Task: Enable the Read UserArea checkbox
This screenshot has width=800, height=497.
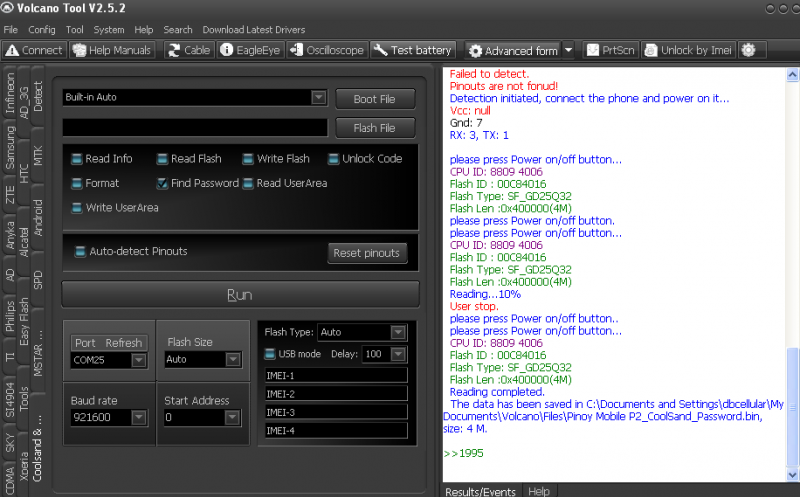Action: pyautogui.click(x=248, y=183)
